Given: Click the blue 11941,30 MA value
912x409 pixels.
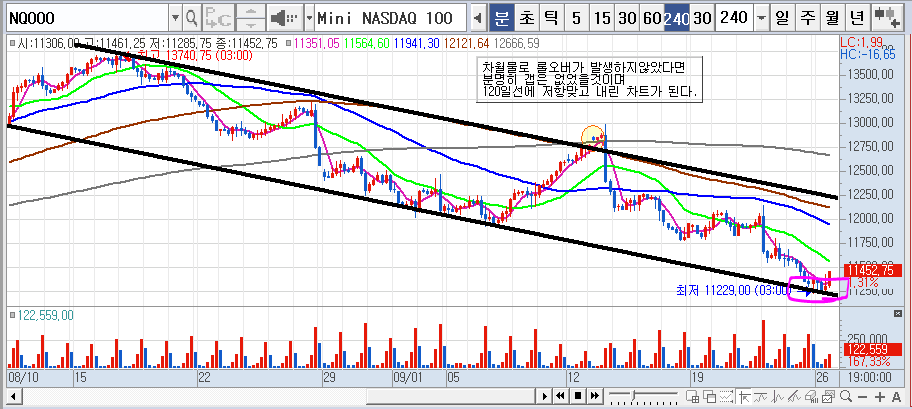Looking at the screenshot, I should point(416,43).
